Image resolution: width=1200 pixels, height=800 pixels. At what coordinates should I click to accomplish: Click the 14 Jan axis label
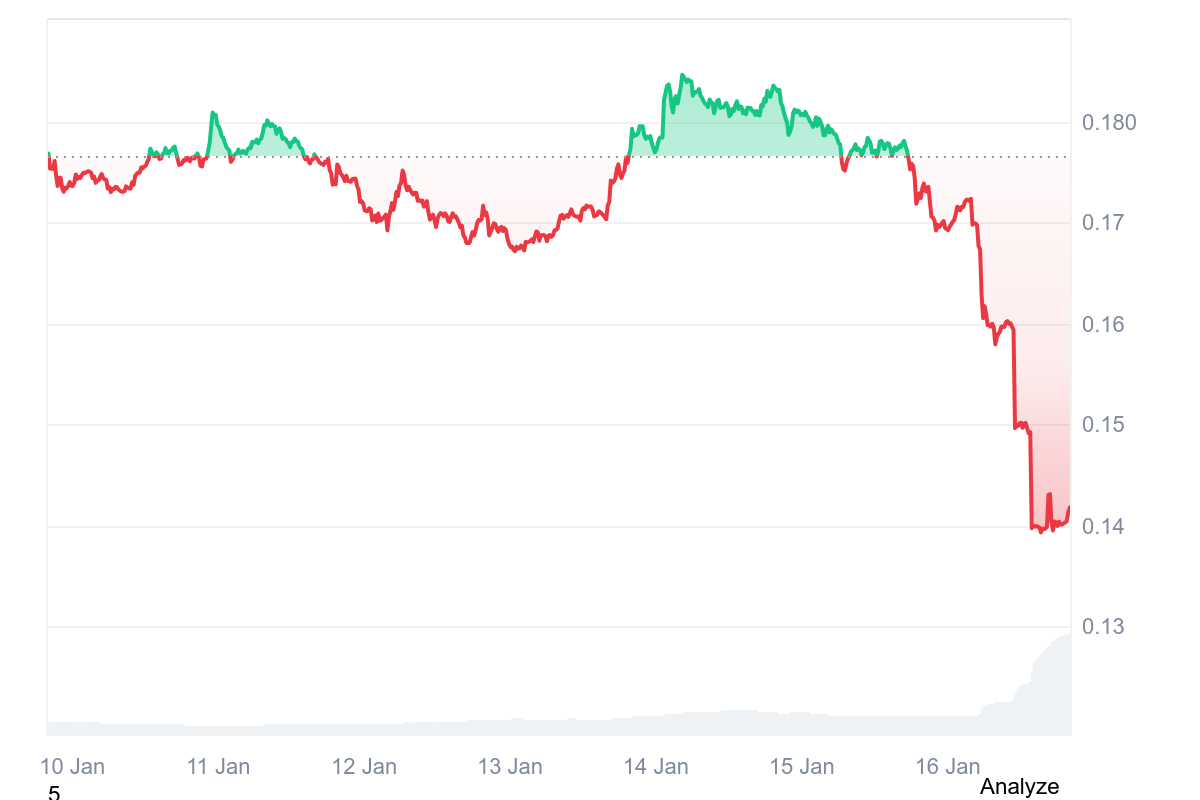[x=656, y=767]
